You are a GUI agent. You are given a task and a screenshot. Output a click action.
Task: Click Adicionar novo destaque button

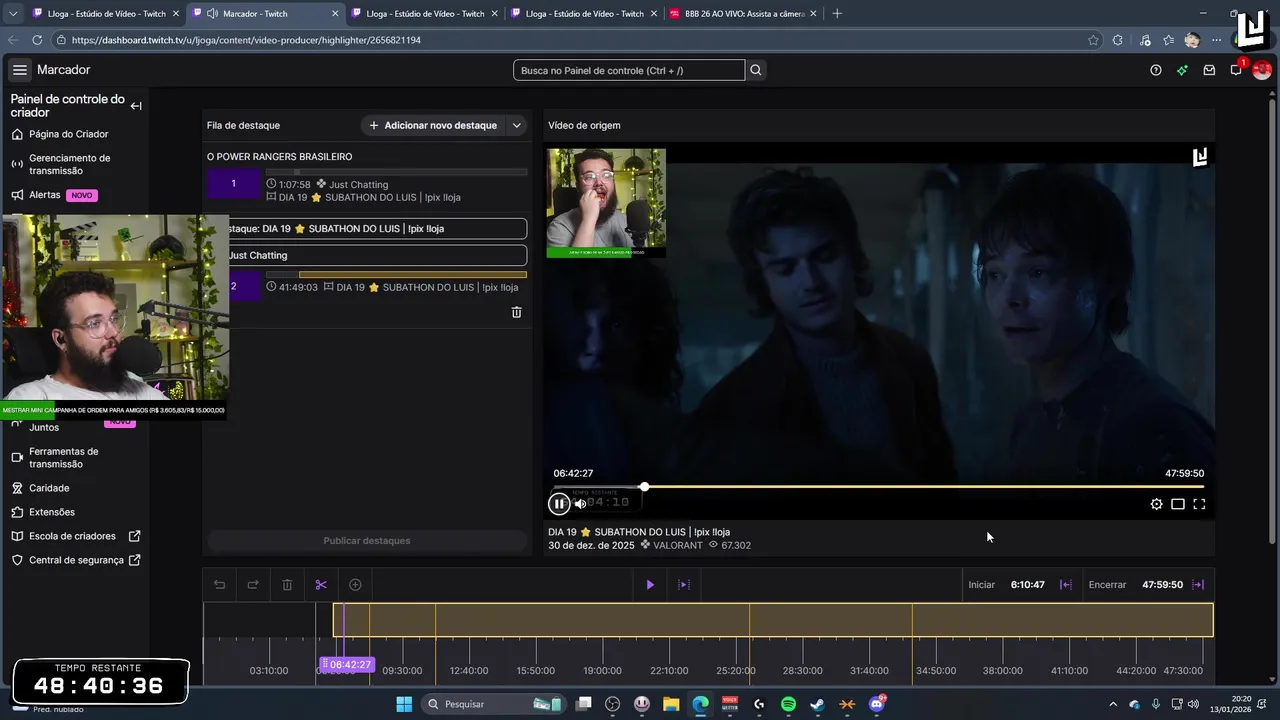pos(433,126)
